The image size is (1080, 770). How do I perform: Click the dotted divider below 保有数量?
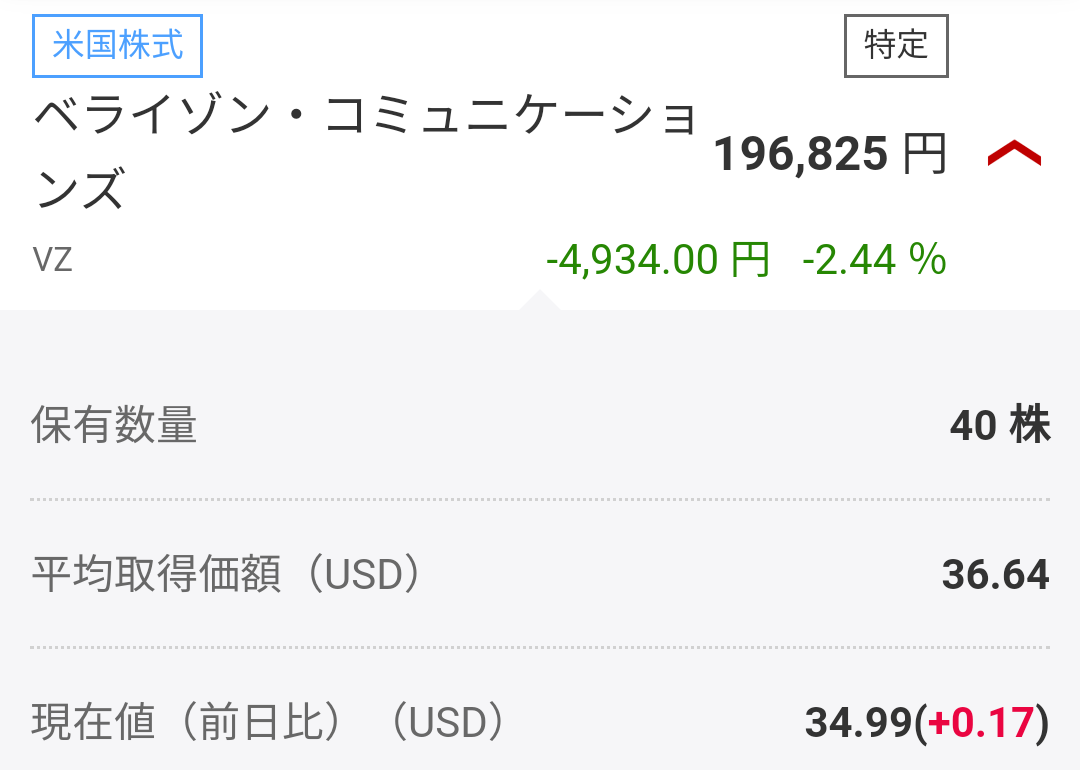tap(540, 499)
